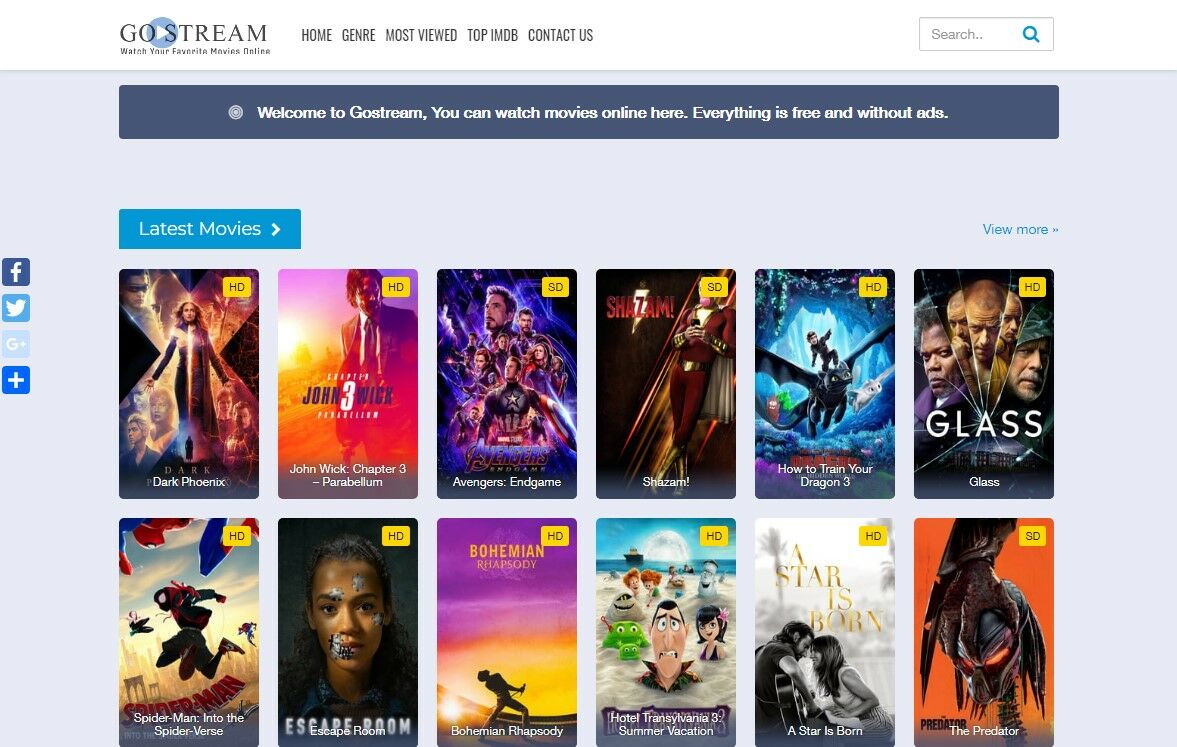
Task: Follow the View more link
Action: (1020, 229)
